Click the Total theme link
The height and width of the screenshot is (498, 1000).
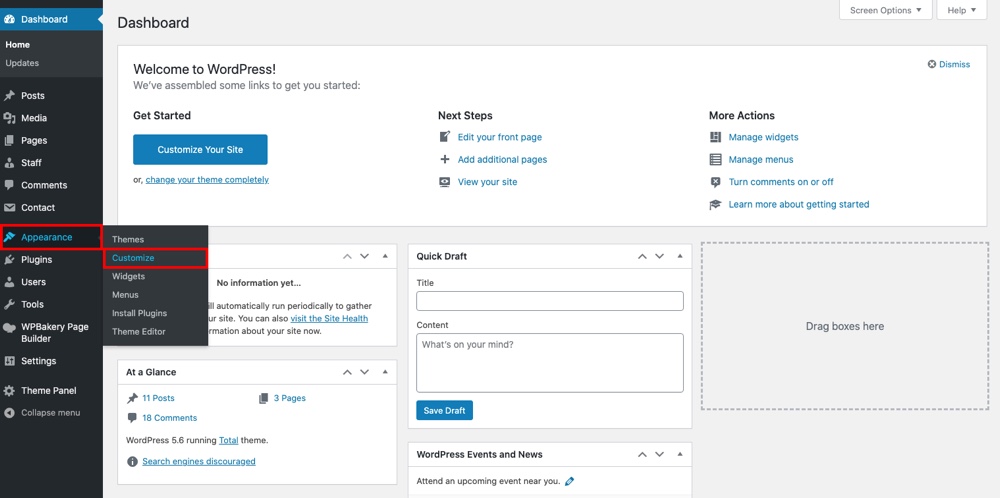click(x=230, y=440)
